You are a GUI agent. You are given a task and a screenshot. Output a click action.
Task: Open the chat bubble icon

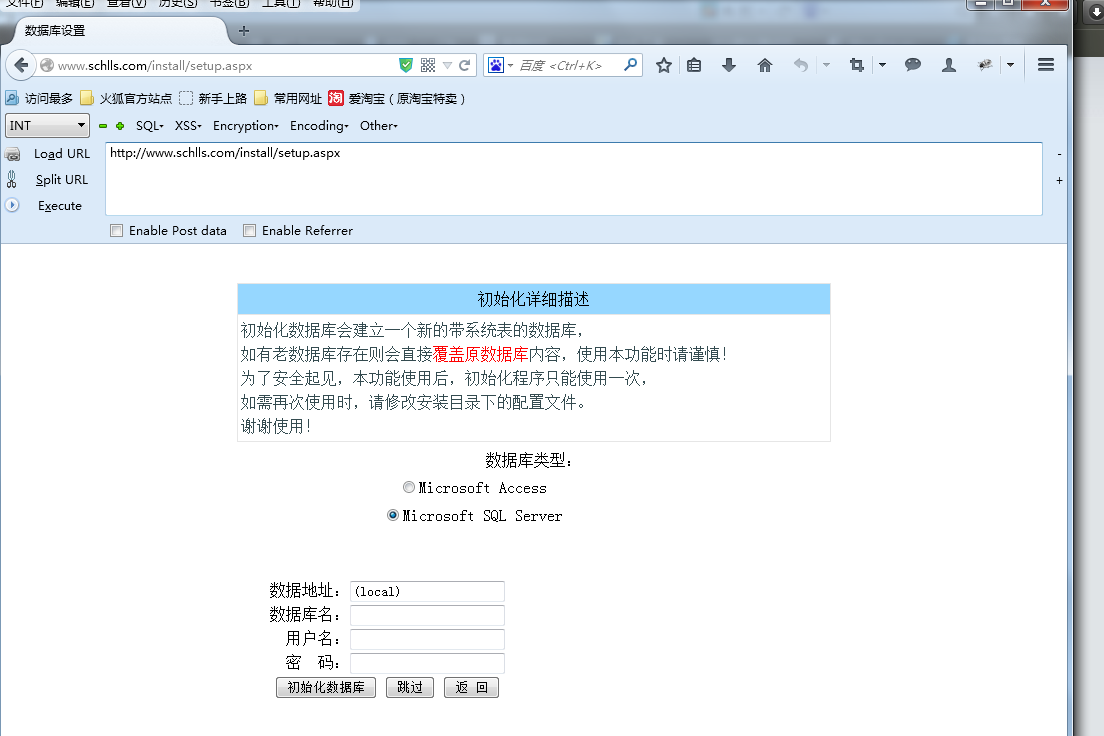click(x=913, y=65)
